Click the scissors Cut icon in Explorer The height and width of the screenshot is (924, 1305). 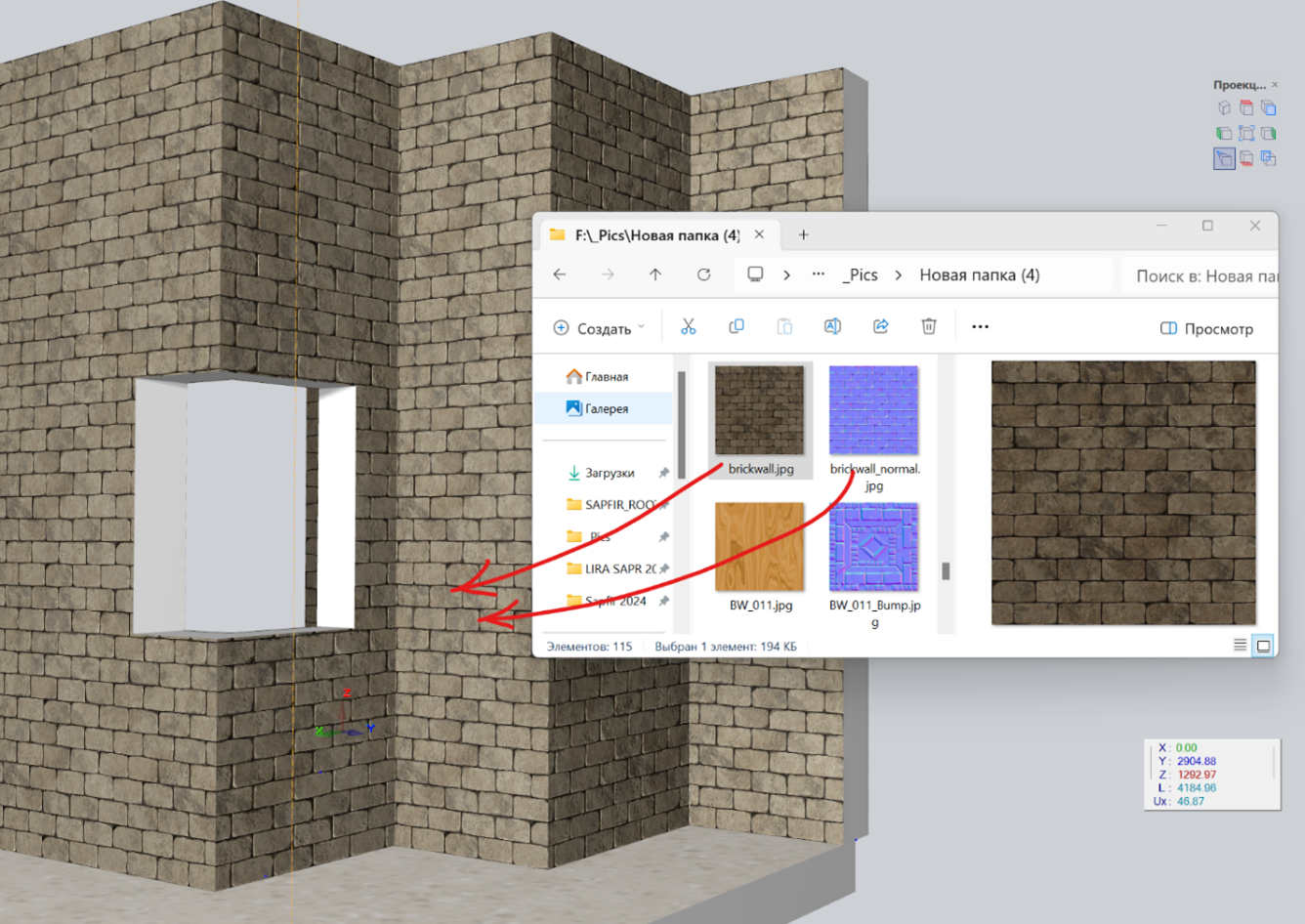click(689, 327)
